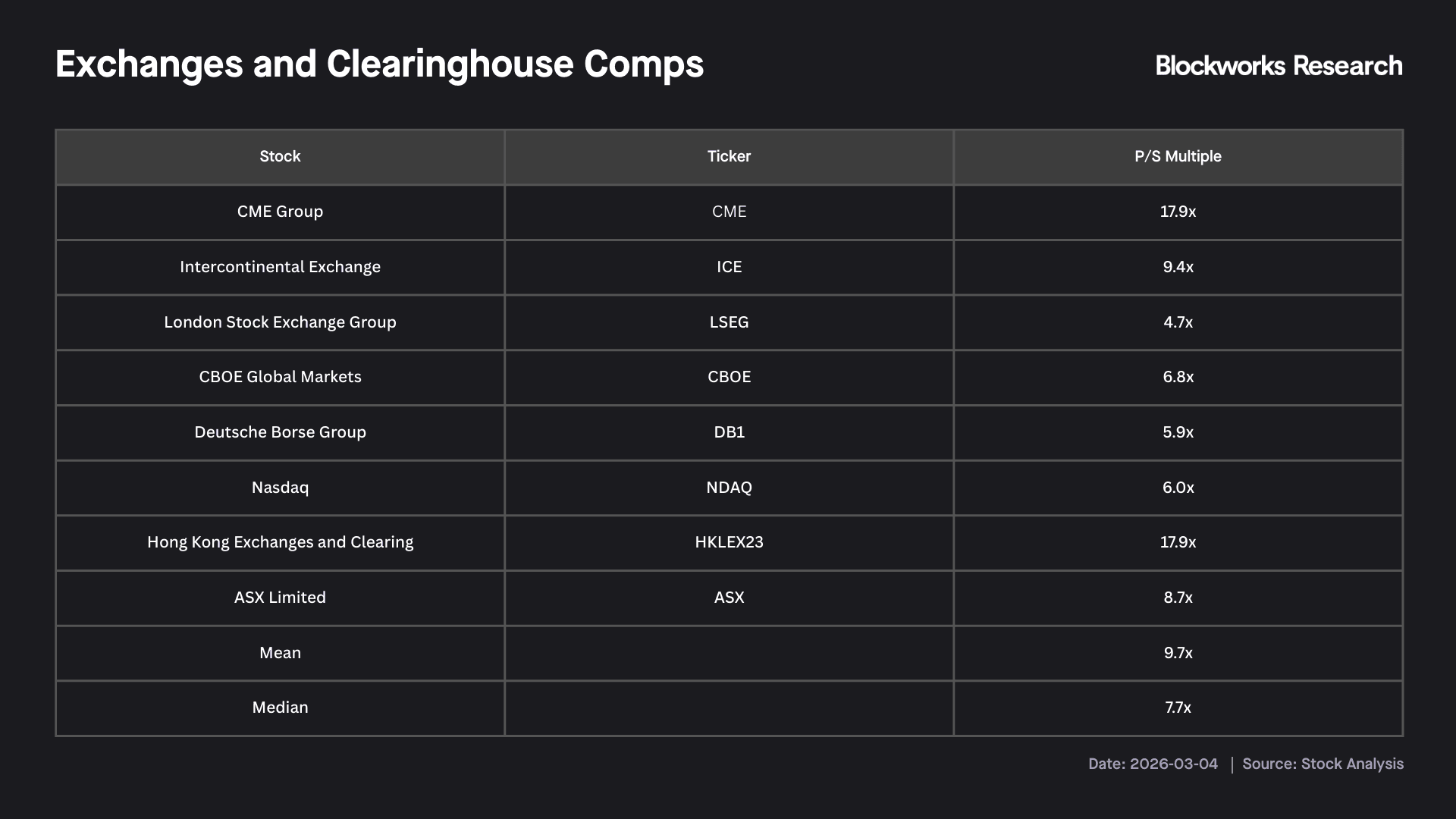Select the 9.7x mean multiple value
Screen dimensions: 1456x819
1178,653
